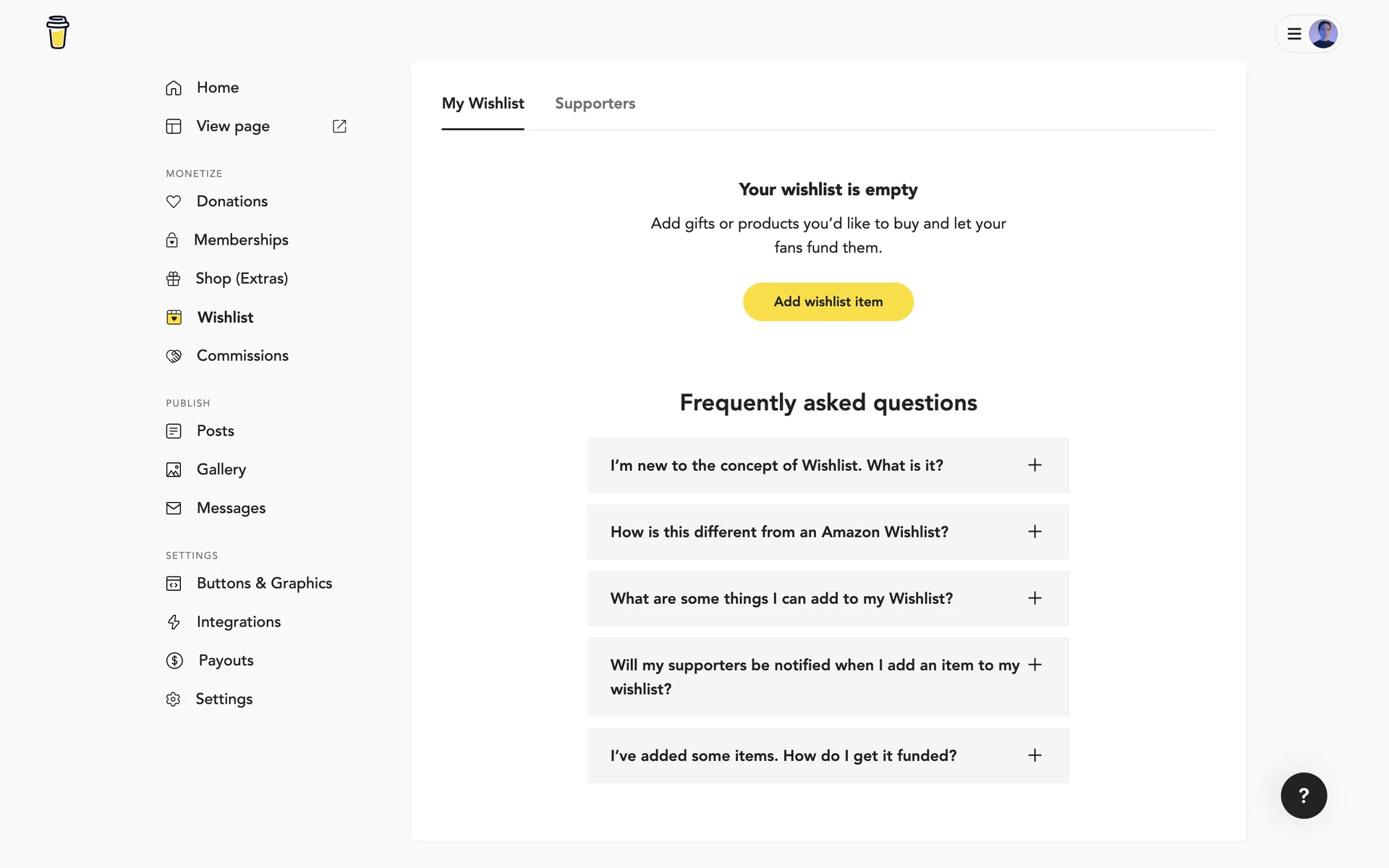Expand 'I'm new to the concept of Wishlist' question
Image resolution: width=1389 pixels, height=868 pixels.
(1035, 465)
